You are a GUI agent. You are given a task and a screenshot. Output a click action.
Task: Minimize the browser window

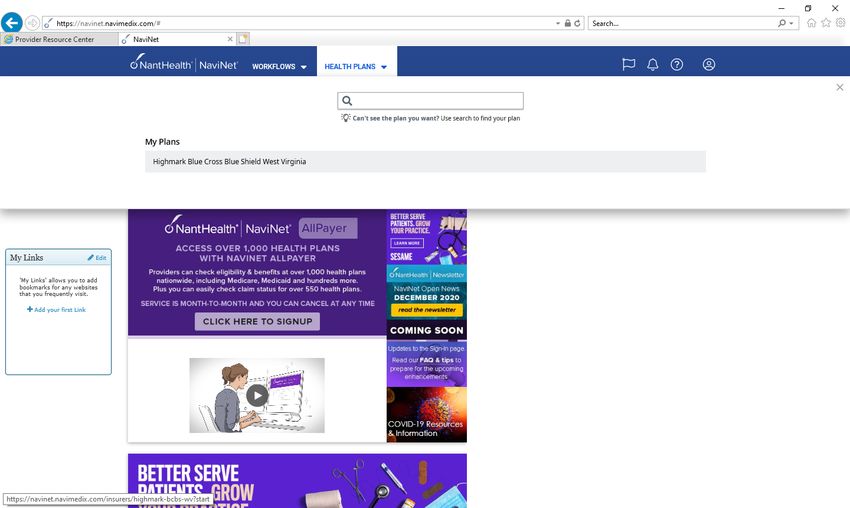click(781, 8)
